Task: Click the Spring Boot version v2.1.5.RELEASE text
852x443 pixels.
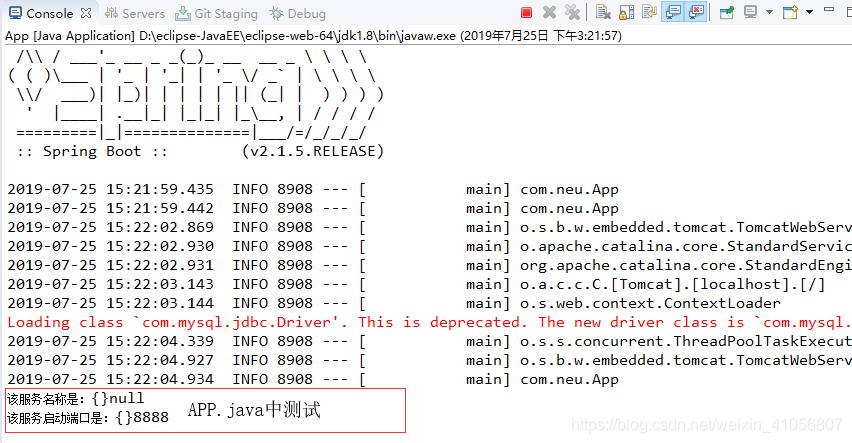Action: 313,151
